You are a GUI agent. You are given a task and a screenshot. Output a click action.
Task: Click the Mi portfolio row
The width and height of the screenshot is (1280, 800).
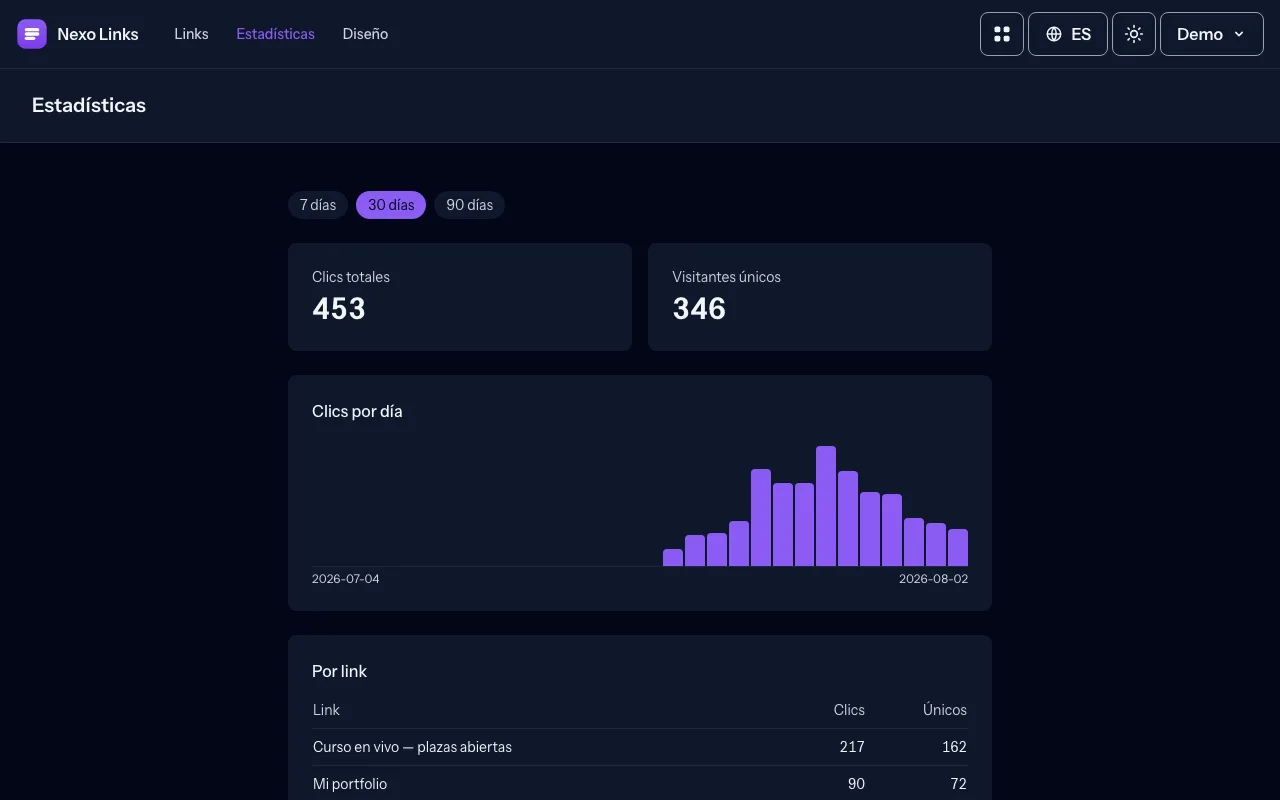(x=640, y=784)
